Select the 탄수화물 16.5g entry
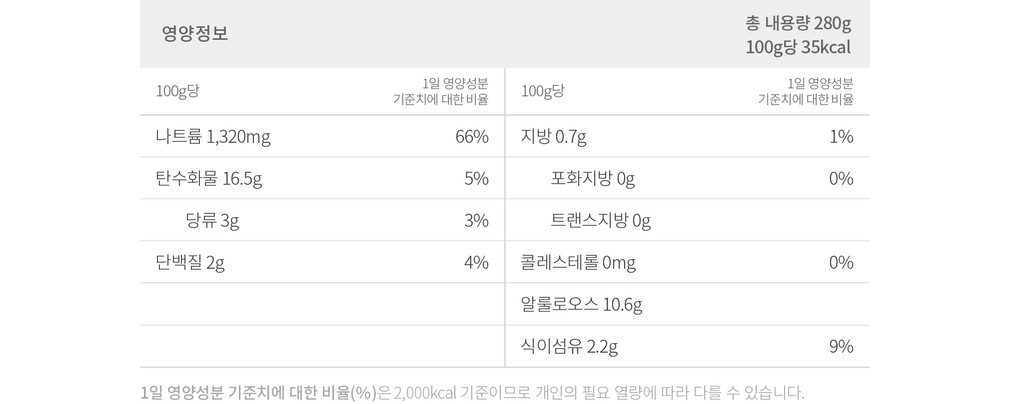The height and width of the screenshot is (404, 1010). tap(208, 179)
